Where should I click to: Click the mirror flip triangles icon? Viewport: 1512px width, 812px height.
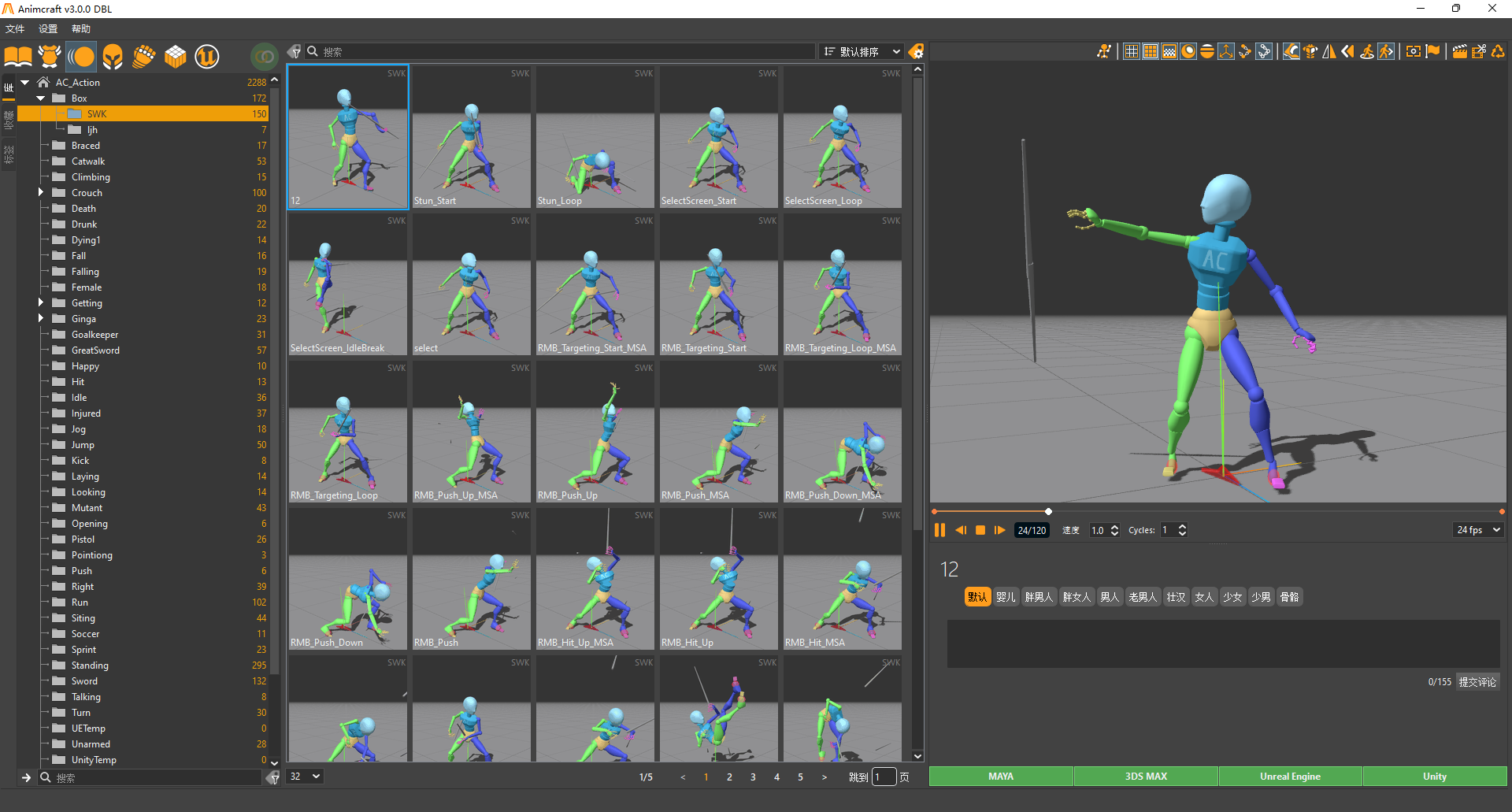point(1329,51)
